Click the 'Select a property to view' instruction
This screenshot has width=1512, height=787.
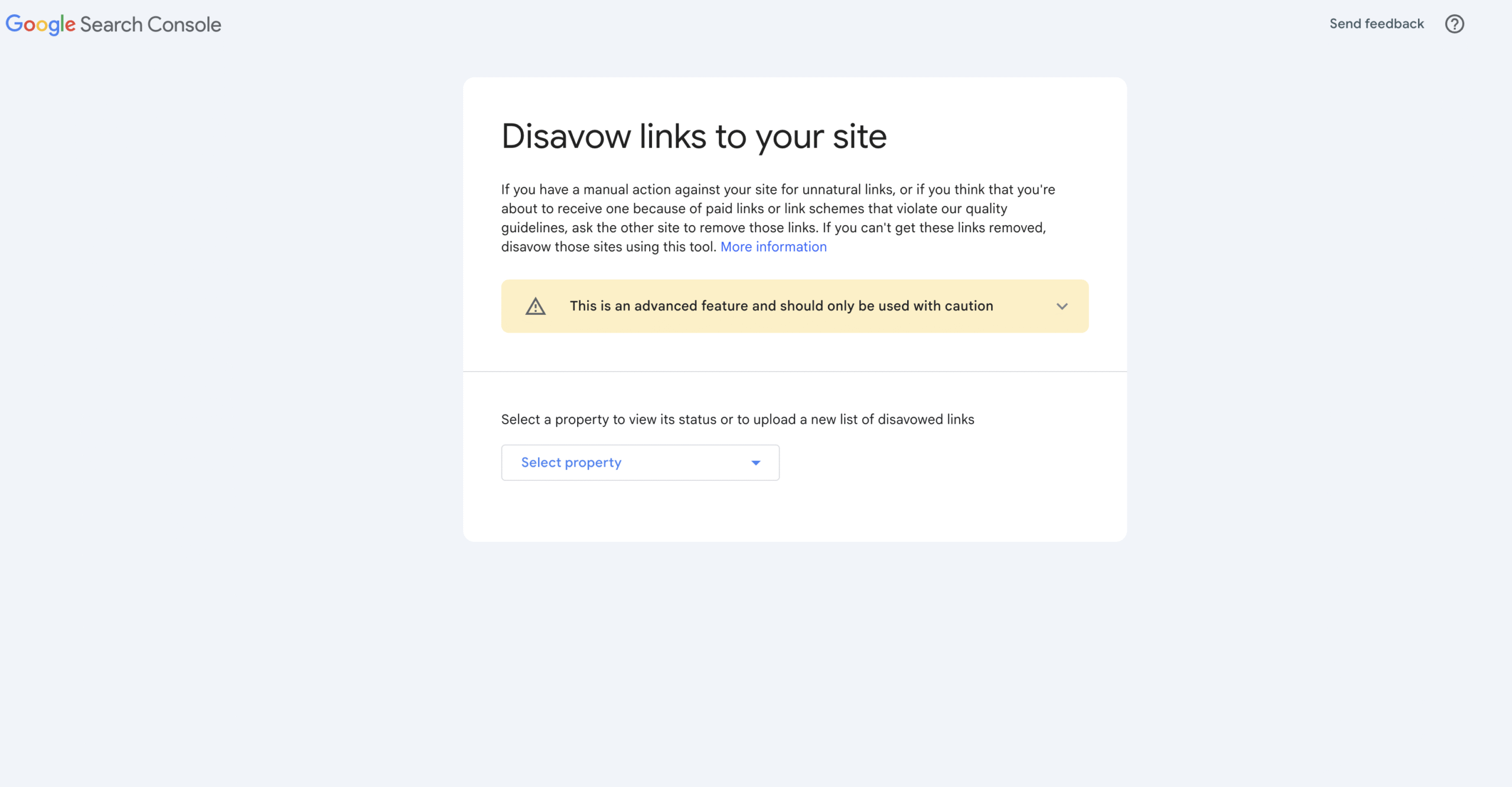pyautogui.click(x=738, y=419)
